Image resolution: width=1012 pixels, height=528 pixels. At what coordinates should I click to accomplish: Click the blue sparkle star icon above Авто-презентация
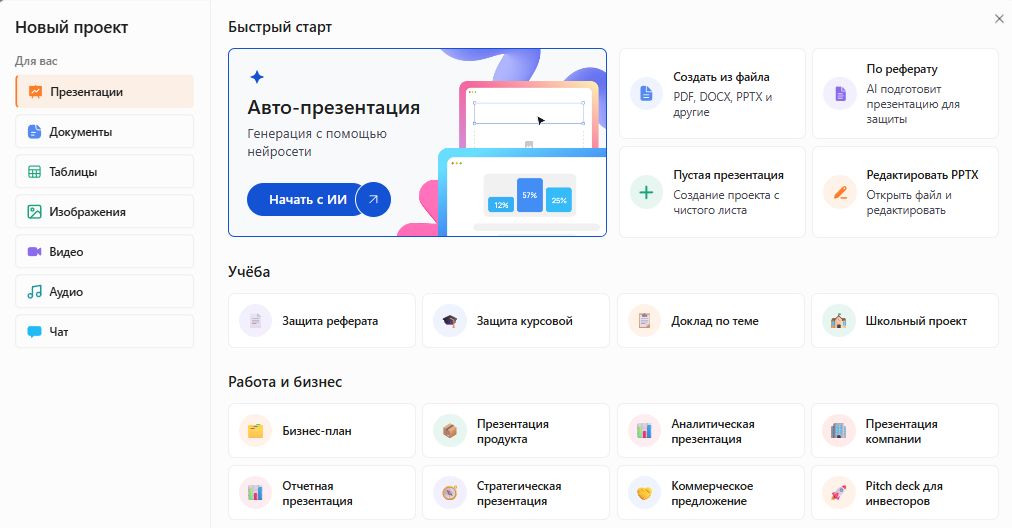click(x=257, y=77)
